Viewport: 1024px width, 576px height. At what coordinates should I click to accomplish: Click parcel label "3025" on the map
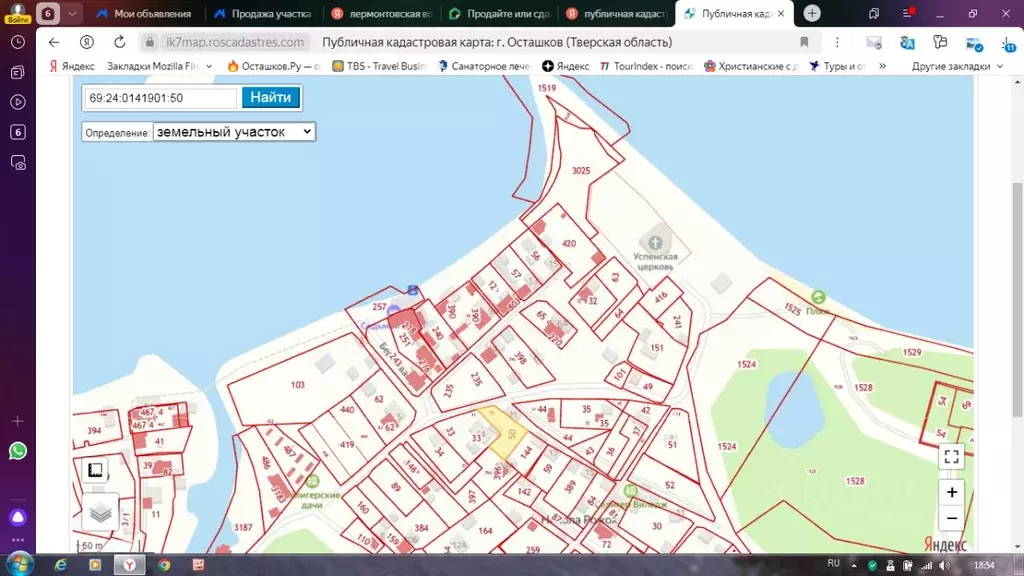point(581,170)
